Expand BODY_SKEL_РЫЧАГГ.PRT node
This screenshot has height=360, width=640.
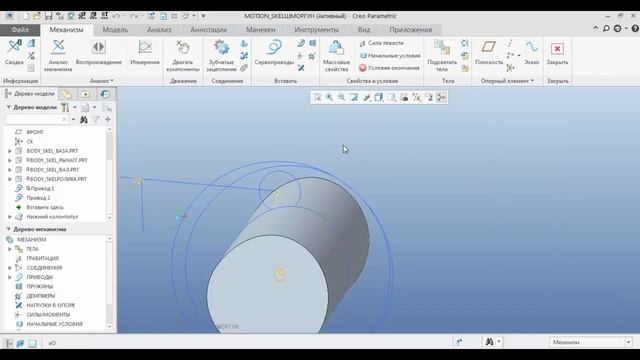[10, 160]
